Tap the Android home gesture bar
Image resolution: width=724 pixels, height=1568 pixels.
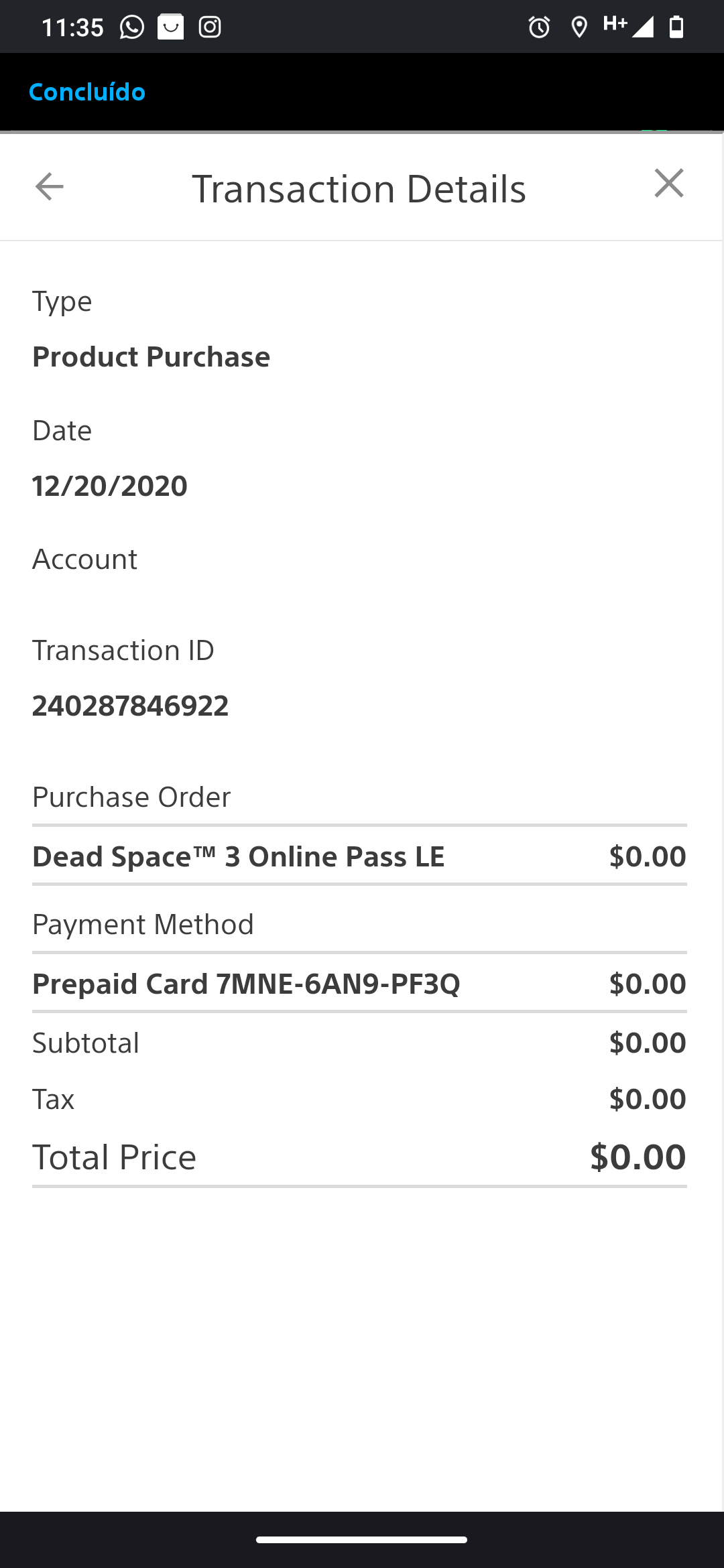coord(362,1540)
